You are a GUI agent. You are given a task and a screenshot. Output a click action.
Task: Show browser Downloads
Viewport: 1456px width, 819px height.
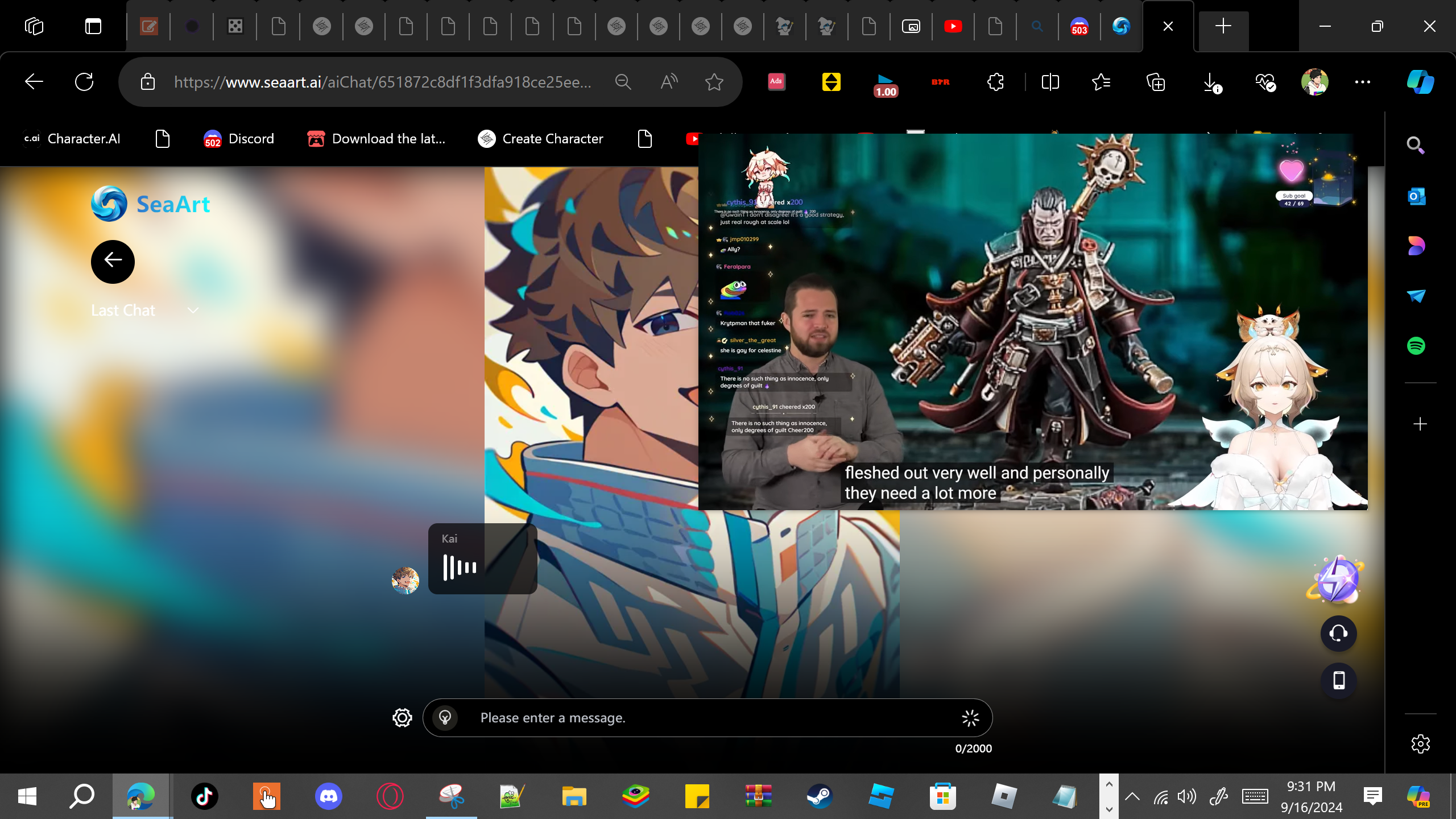[1211, 83]
